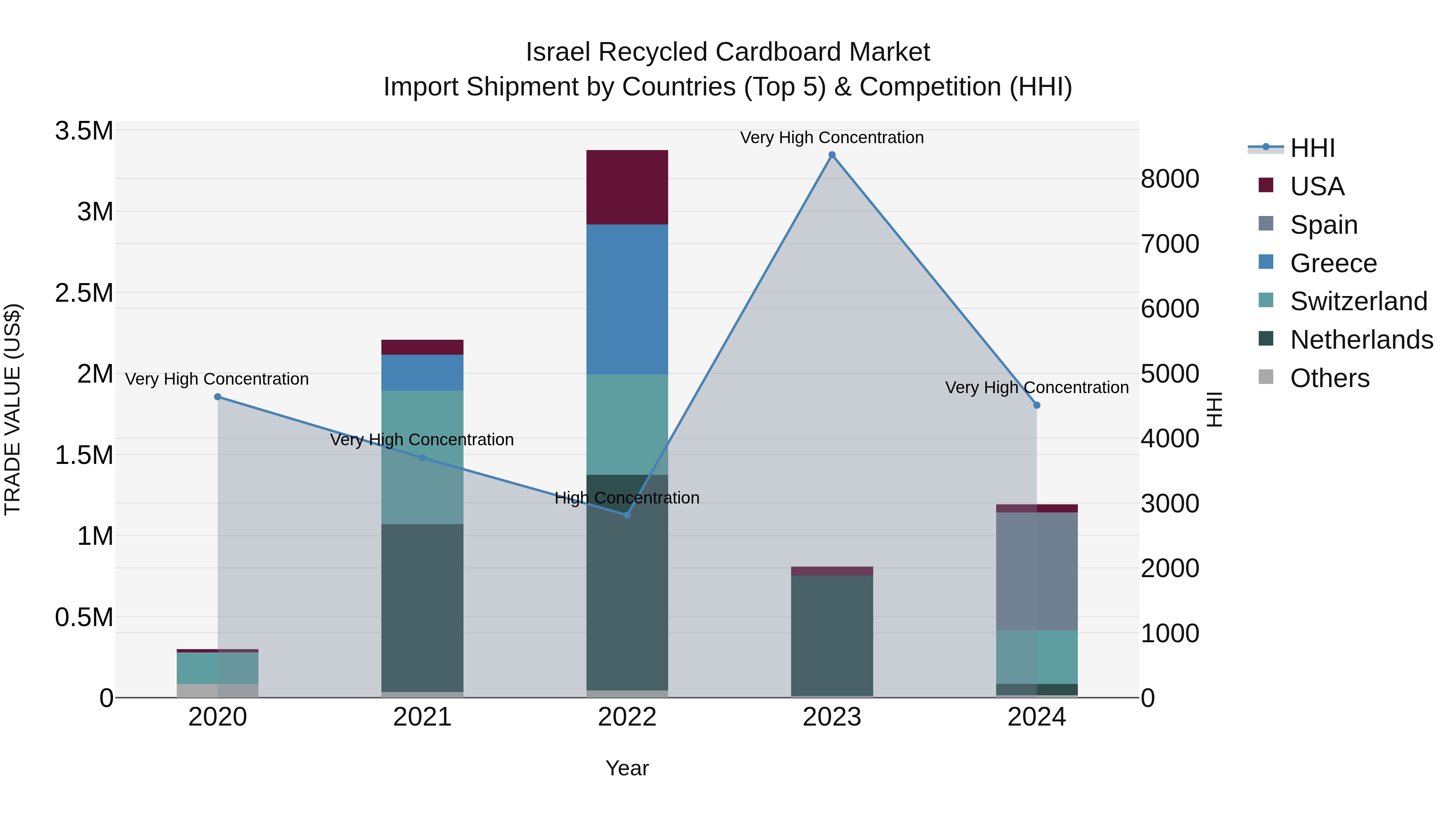Click the USA maroon legend swatch
Image resolution: width=1456 pixels, height=819 pixels.
click(1266, 185)
